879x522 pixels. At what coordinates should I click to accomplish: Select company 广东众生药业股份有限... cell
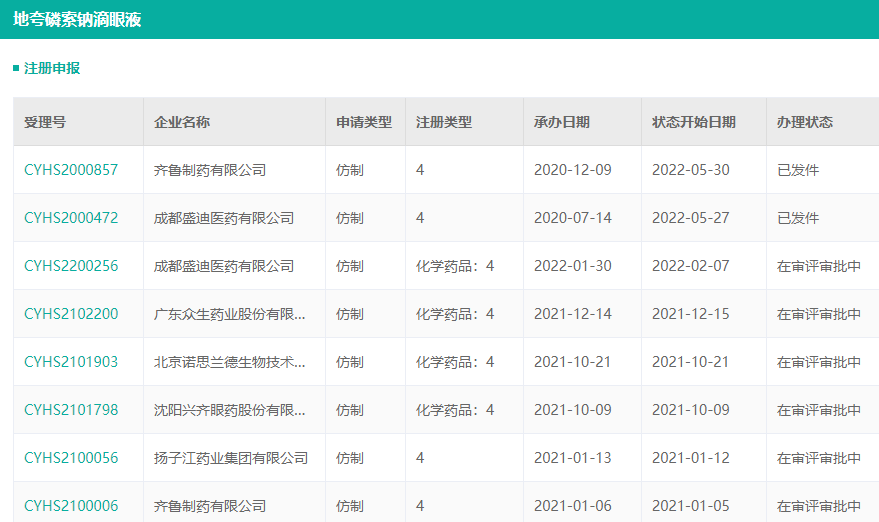tap(229, 314)
